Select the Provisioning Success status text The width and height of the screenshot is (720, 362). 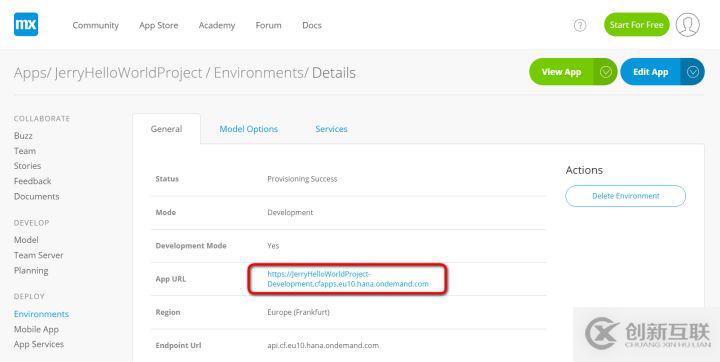pyautogui.click(x=302, y=179)
